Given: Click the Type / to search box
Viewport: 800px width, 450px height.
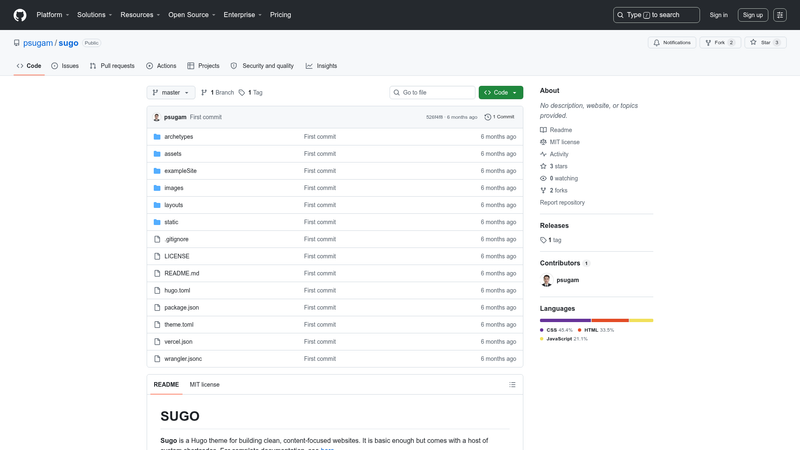Looking at the screenshot, I should (656, 15).
